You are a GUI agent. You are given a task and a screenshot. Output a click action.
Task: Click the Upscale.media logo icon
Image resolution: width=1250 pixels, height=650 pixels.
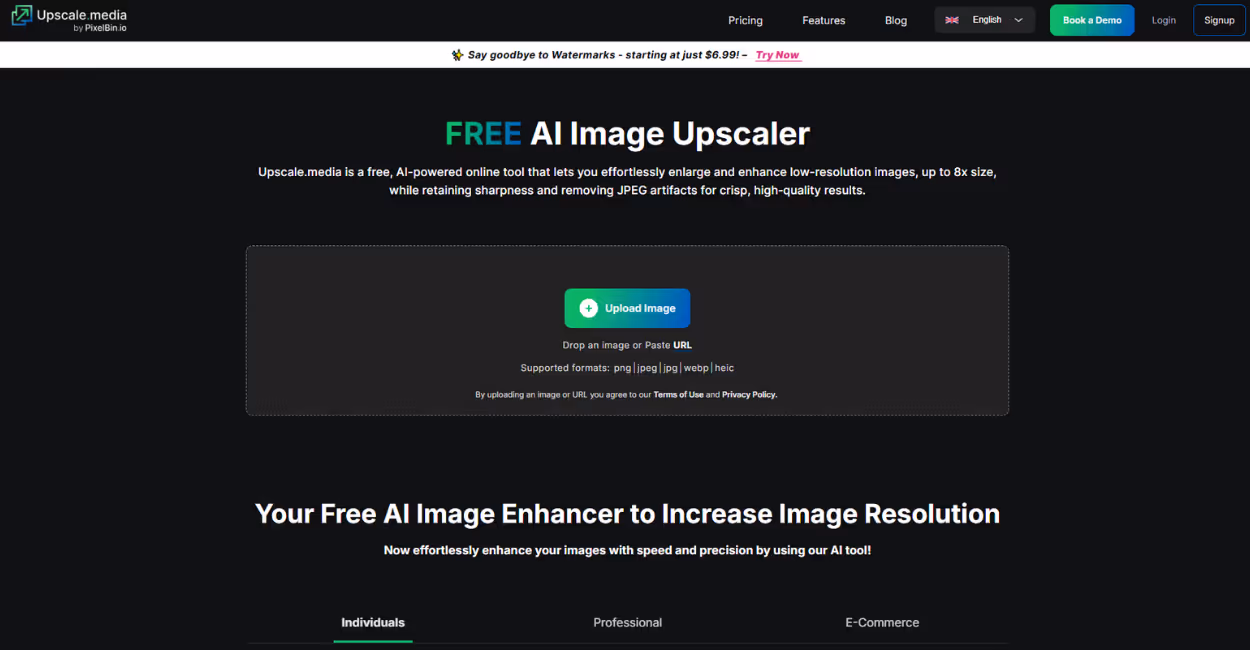pyautogui.click(x=22, y=16)
